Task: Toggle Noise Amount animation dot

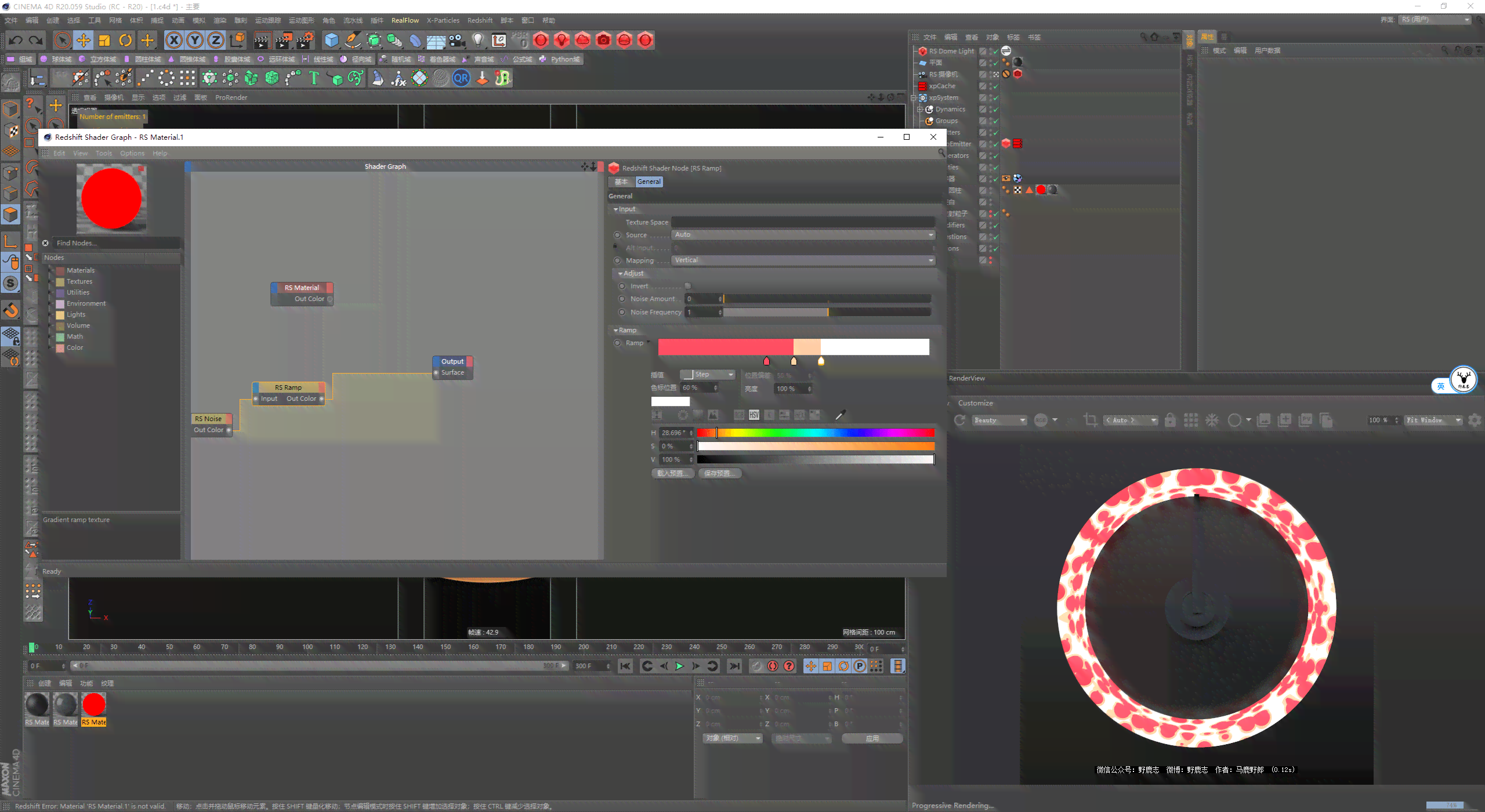Action: point(622,299)
